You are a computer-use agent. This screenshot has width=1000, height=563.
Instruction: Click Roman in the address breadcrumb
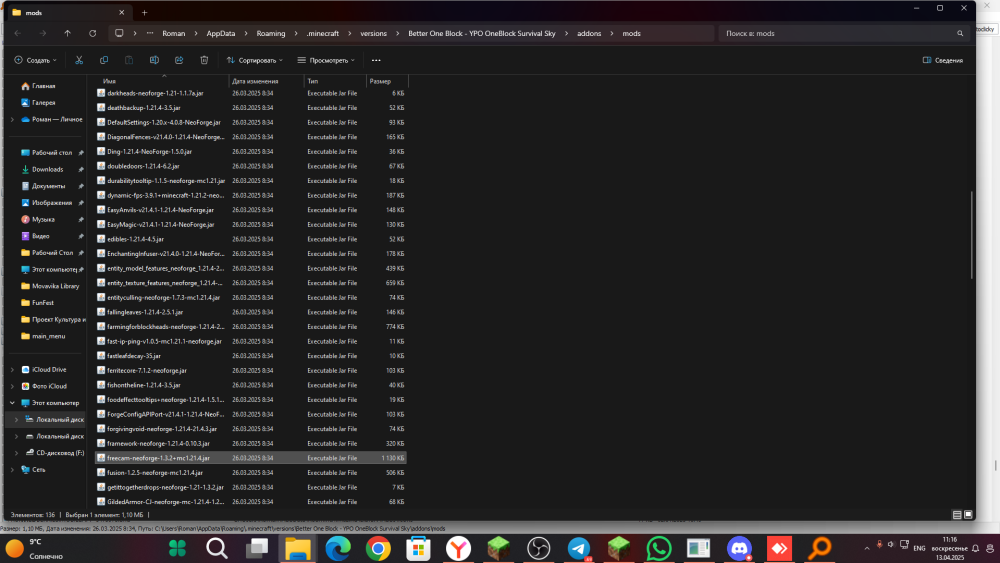(x=173, y=33)
